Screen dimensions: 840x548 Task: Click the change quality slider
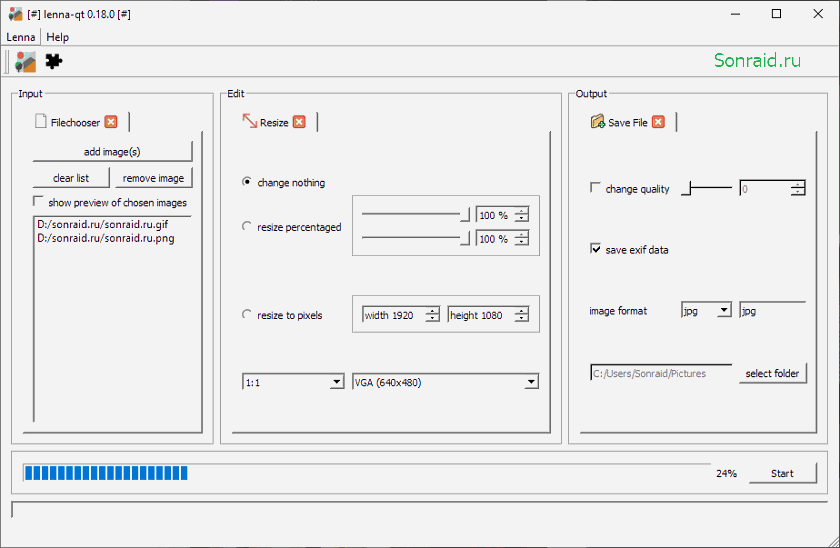[x=706, y=188]
